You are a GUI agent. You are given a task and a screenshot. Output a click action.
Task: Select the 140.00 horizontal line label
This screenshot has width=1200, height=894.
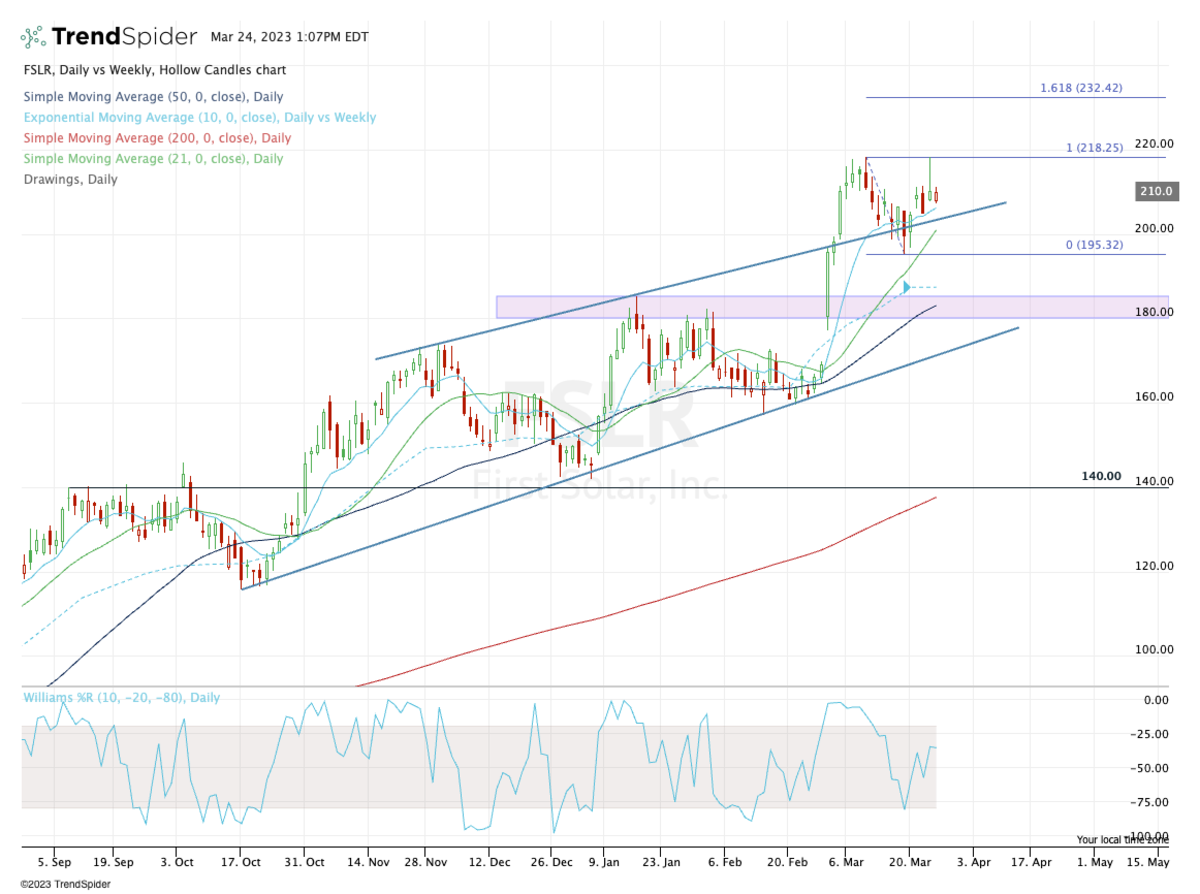click(1101, 477)
